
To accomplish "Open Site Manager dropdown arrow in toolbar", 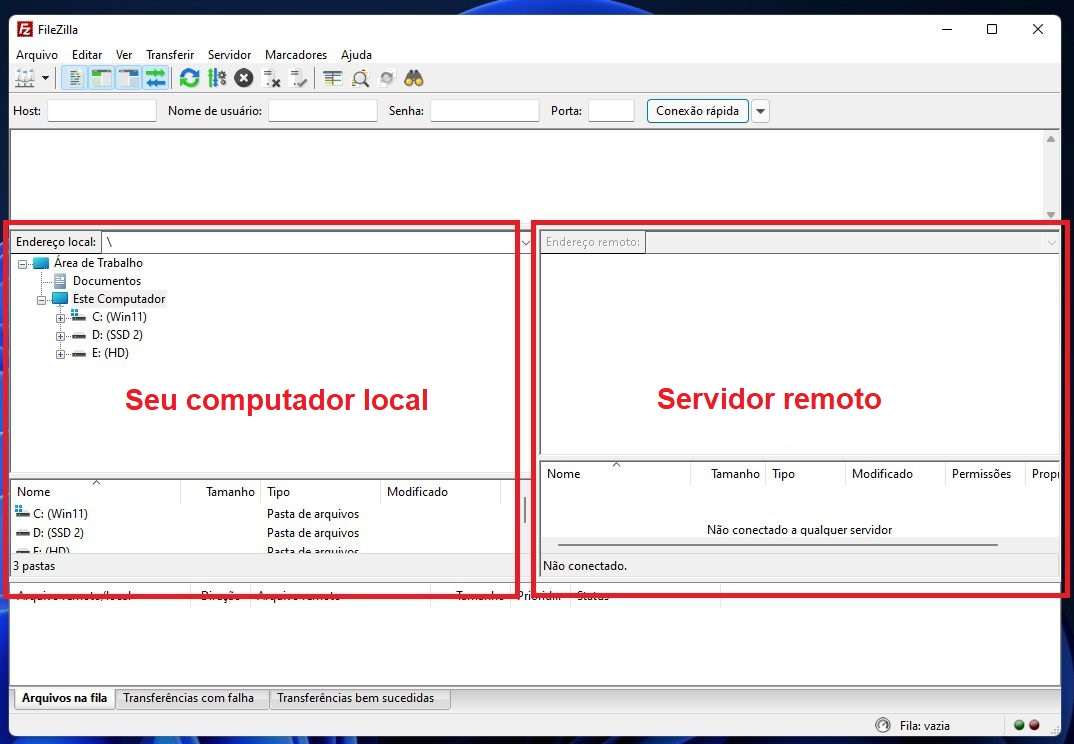I will tap(45, 78).
